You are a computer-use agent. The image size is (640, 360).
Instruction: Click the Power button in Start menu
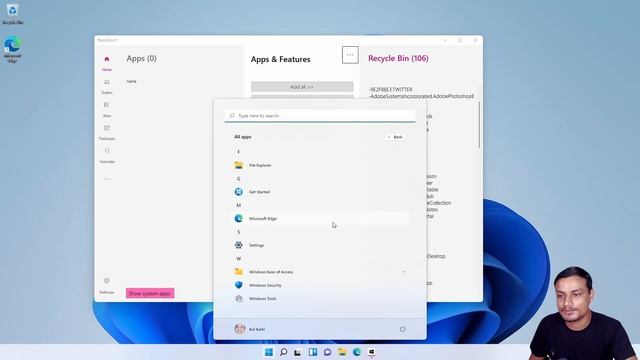click(402, 329)
